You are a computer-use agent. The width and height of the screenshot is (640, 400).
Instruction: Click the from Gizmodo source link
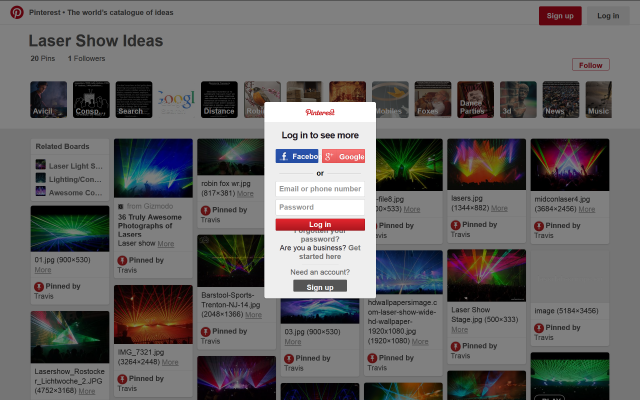146,206
